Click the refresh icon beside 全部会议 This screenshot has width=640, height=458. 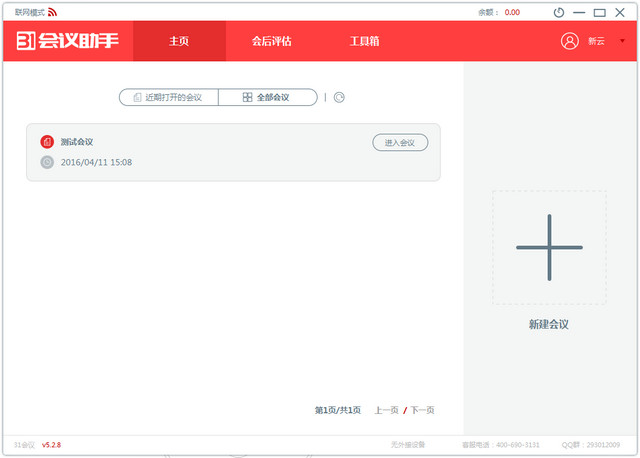339,97
